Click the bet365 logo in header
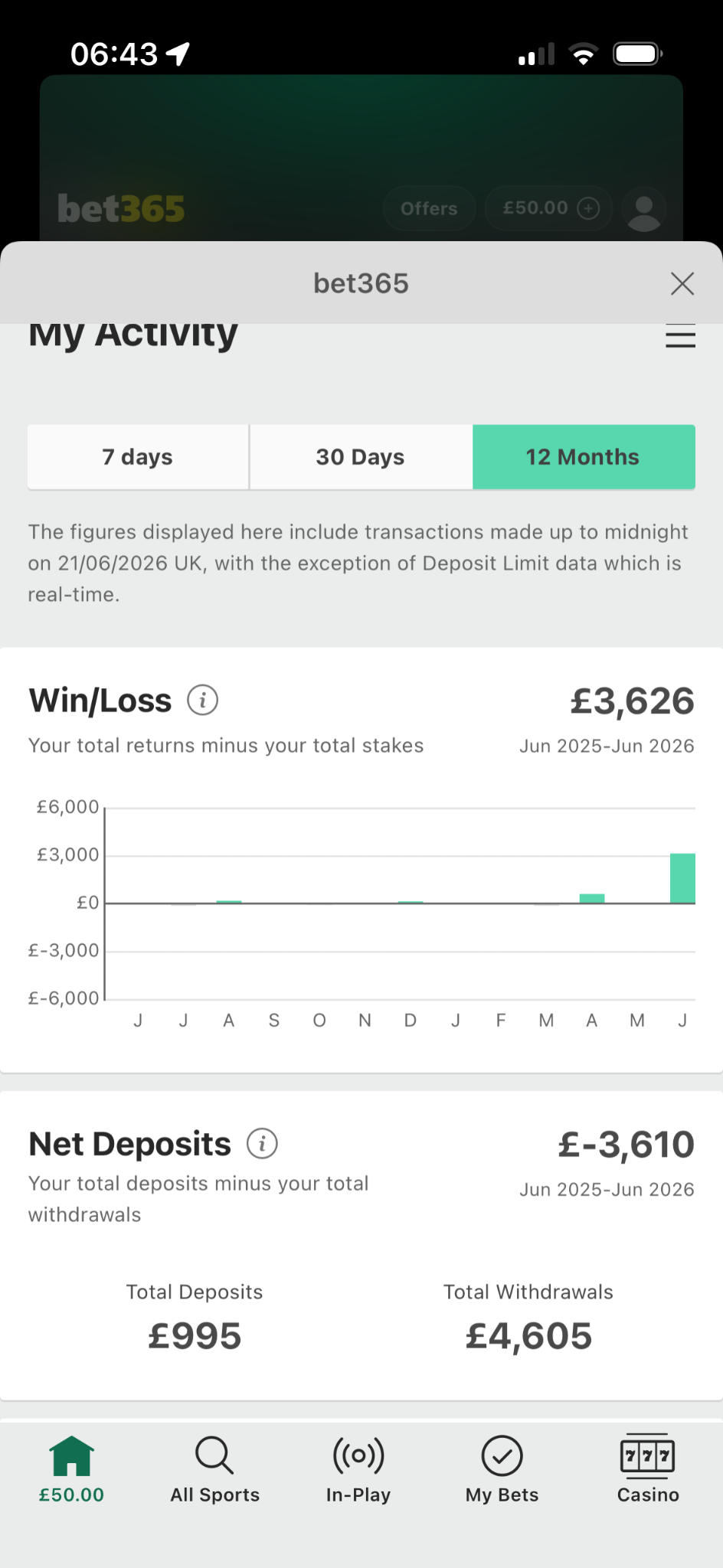 coord(121,208)
